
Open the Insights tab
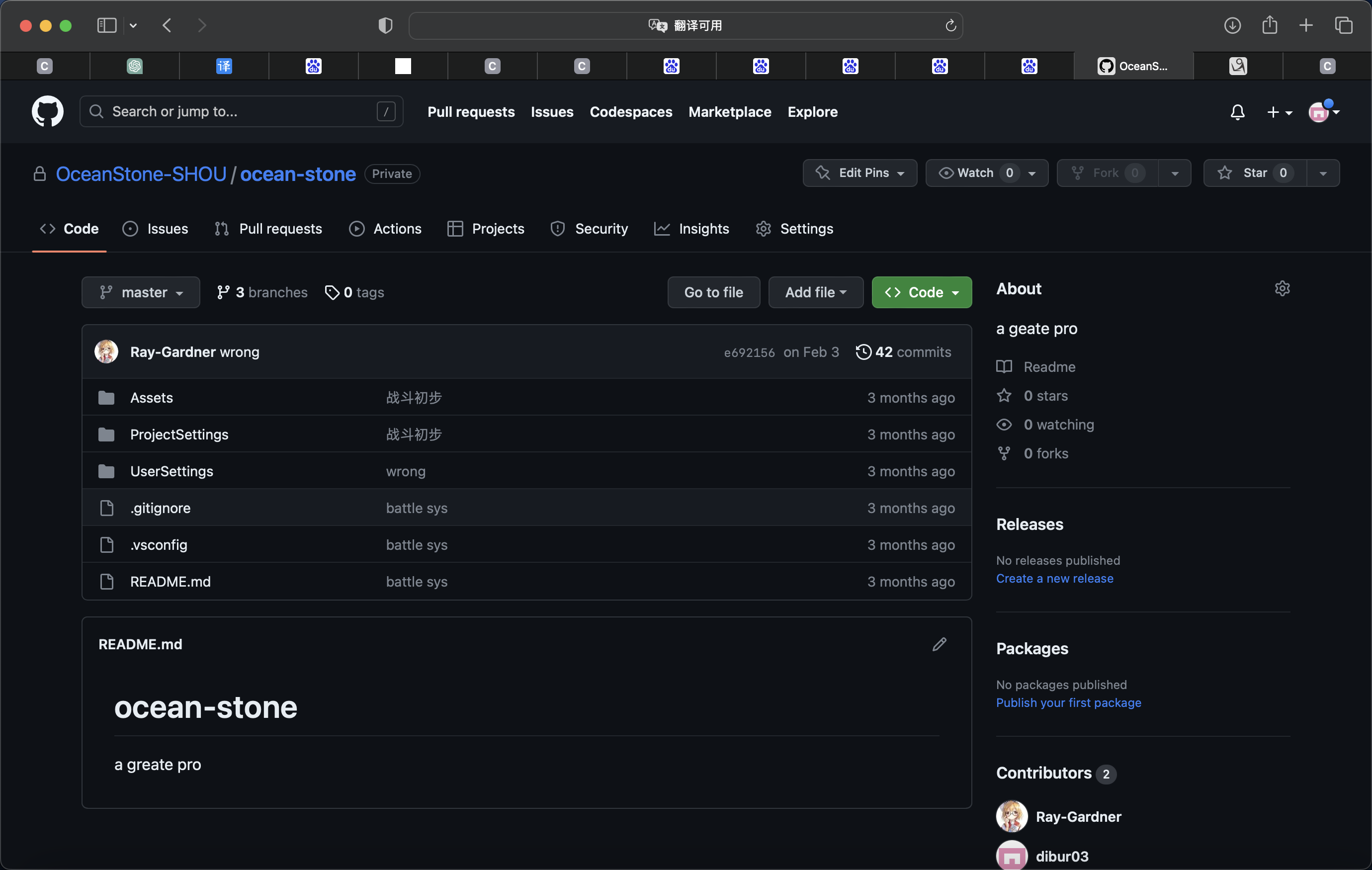click(691, 229)
